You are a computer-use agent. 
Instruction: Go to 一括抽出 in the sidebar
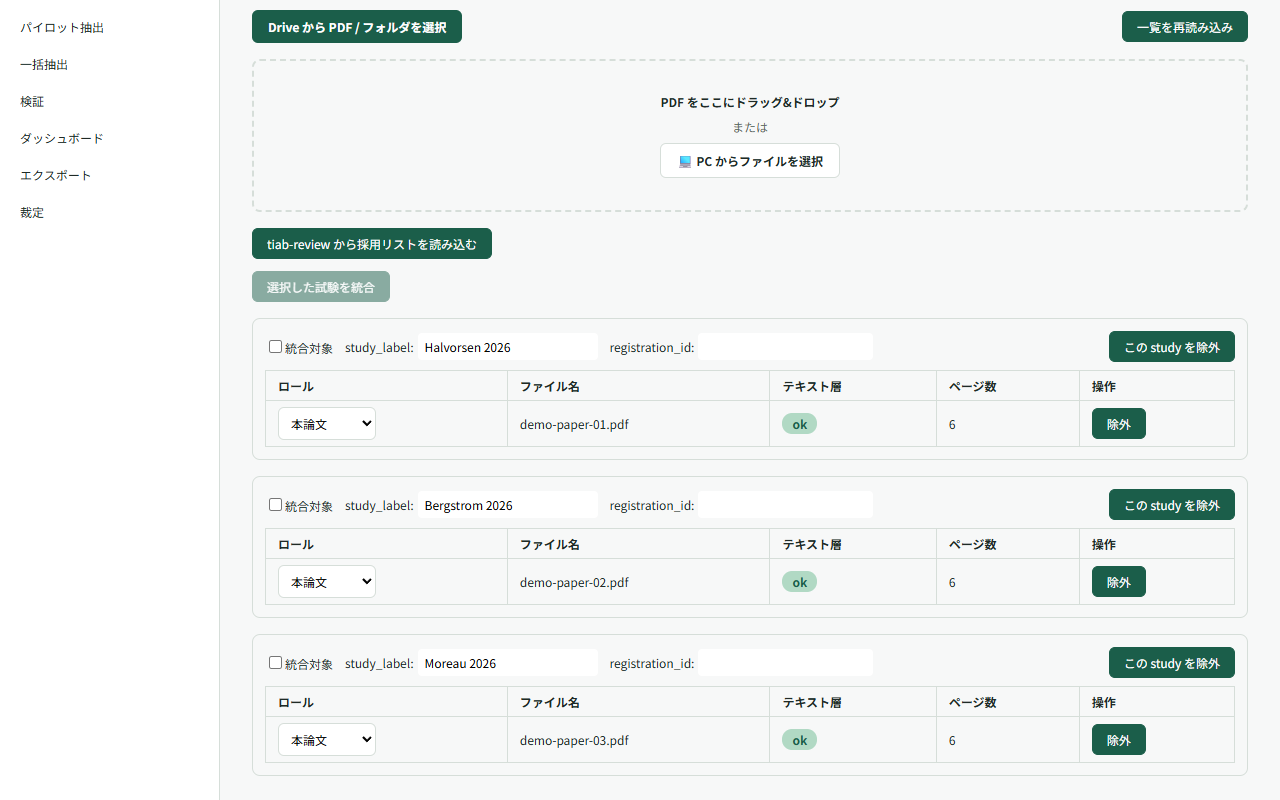44,65
